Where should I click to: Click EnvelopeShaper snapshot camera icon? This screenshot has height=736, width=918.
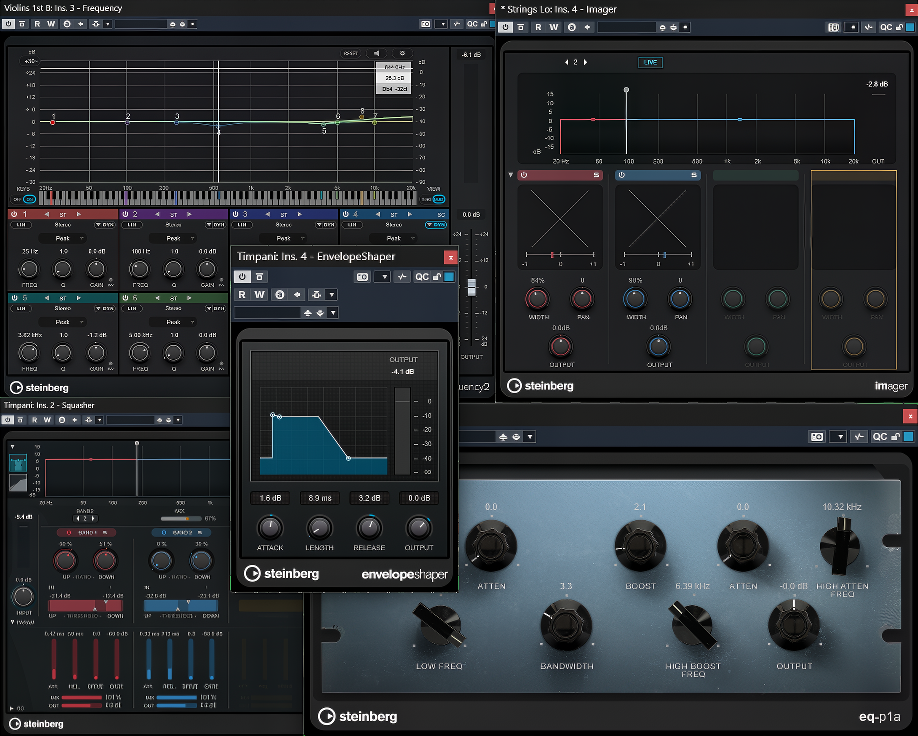(x=363, y=276)
